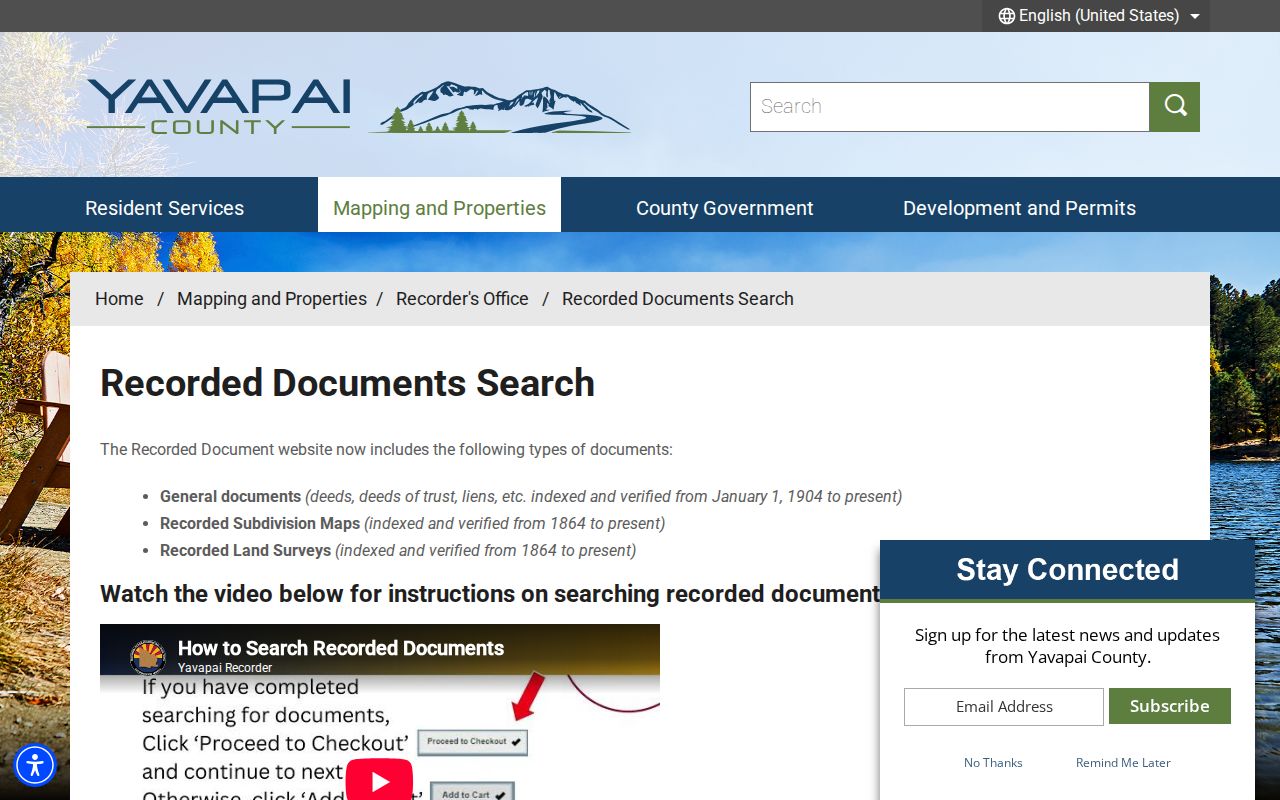Open the Recorder's Office breadcrumb link

[462, 299]
